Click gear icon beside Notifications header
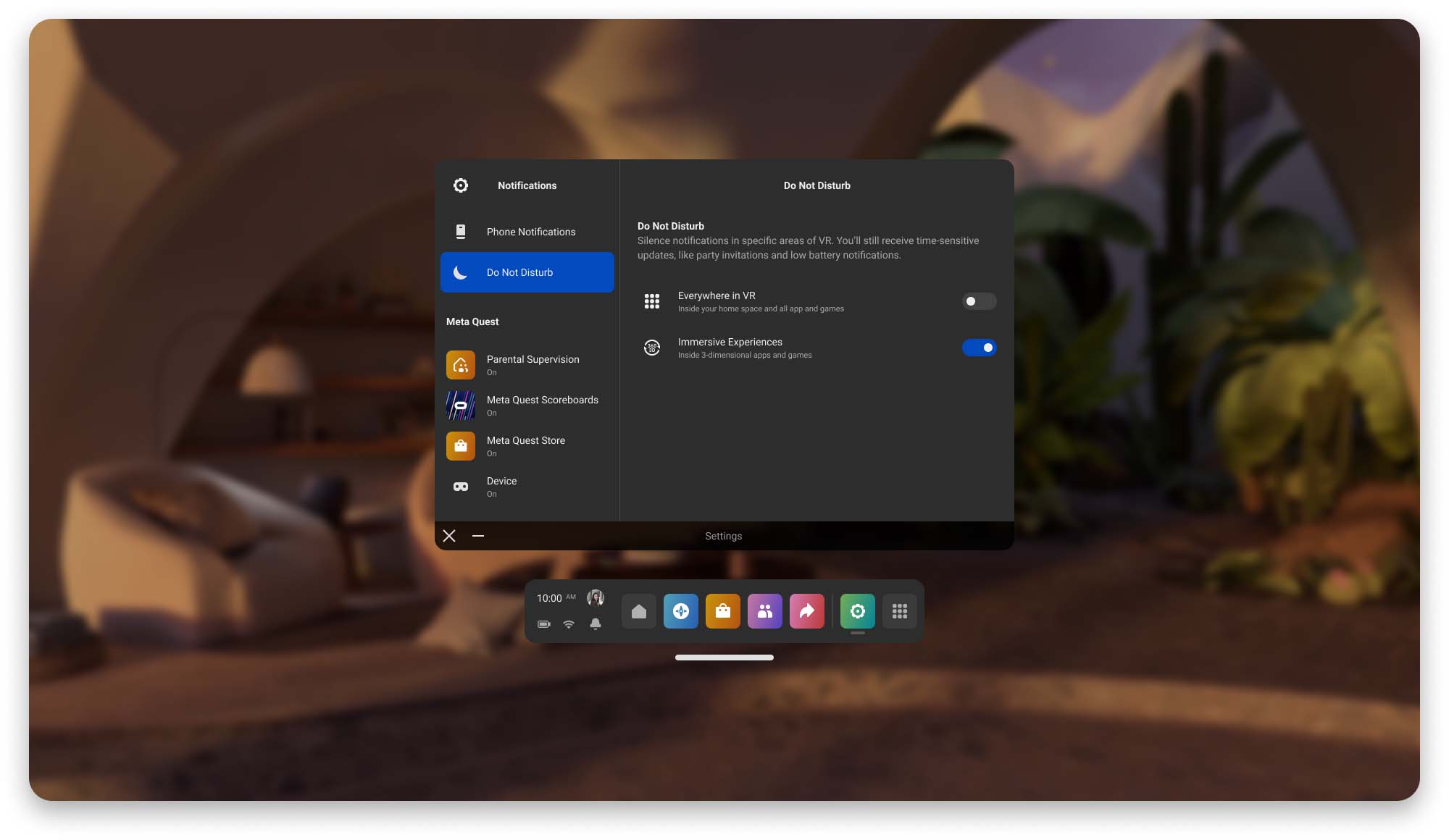Viewport: 1449px width, 840px height. tap(461, 185)
